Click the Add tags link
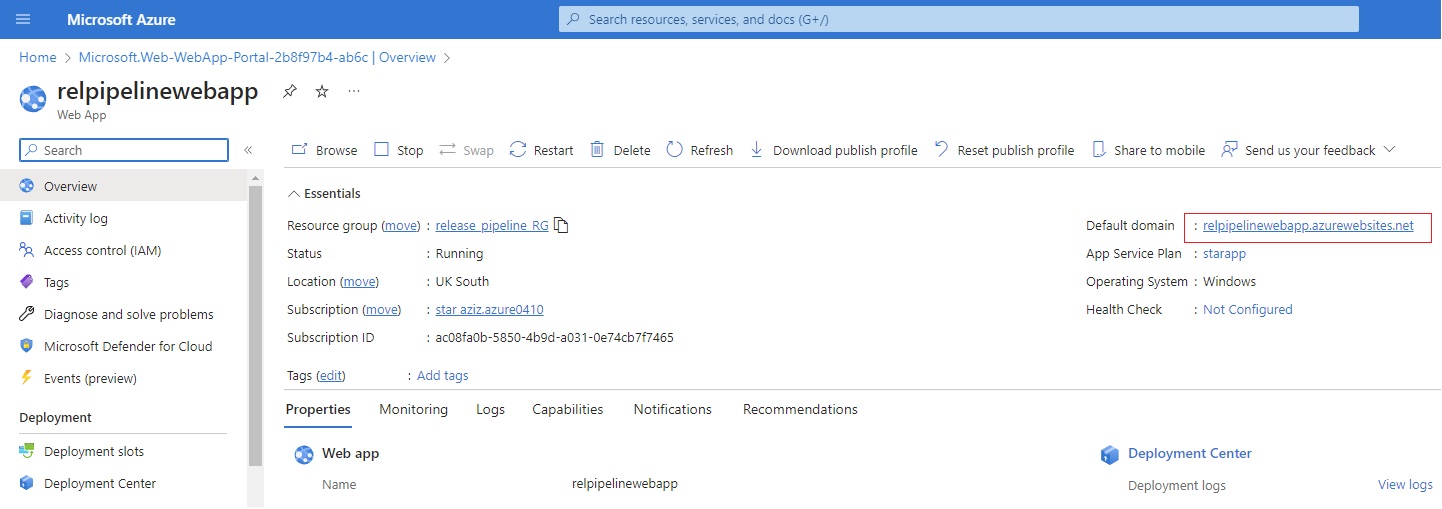 [x=443, y=376]
